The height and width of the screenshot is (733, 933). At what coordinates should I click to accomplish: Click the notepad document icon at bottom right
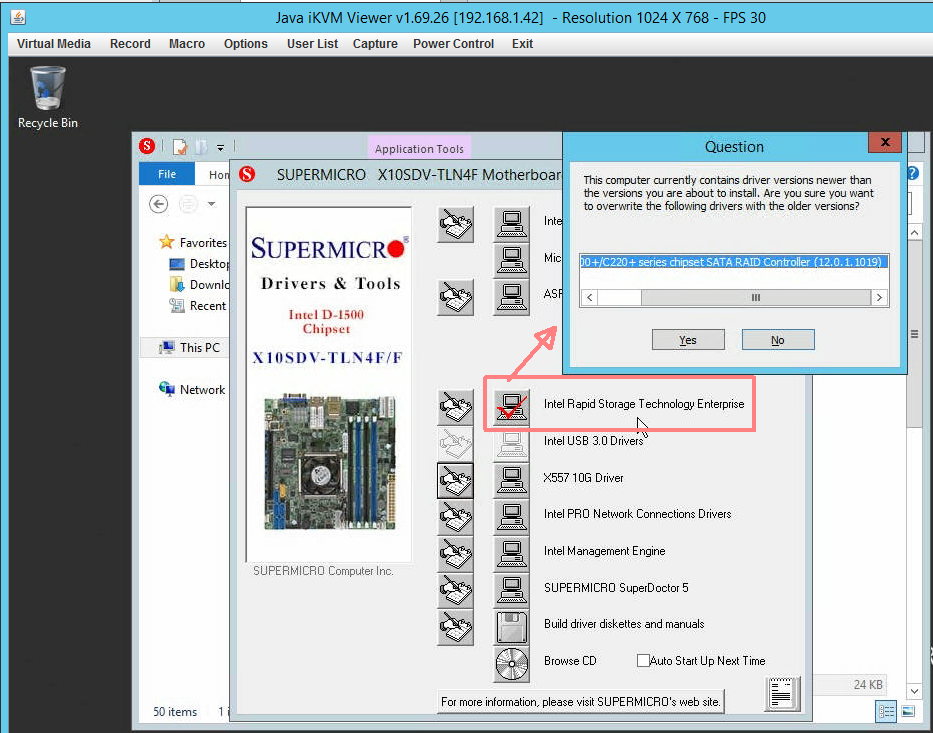782,694
